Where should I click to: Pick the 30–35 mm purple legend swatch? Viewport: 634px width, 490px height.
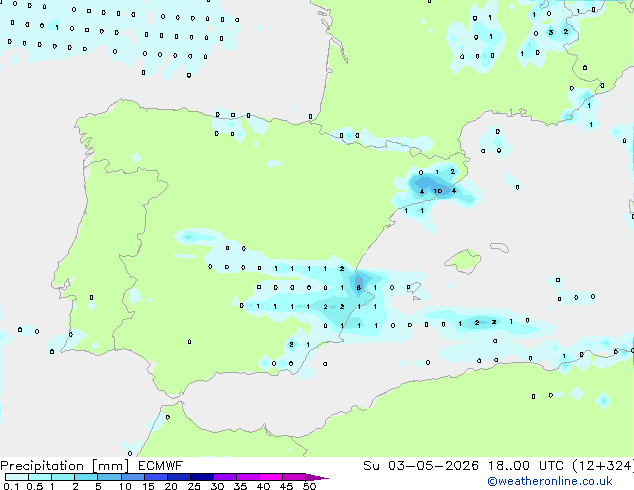coord(225,477)
